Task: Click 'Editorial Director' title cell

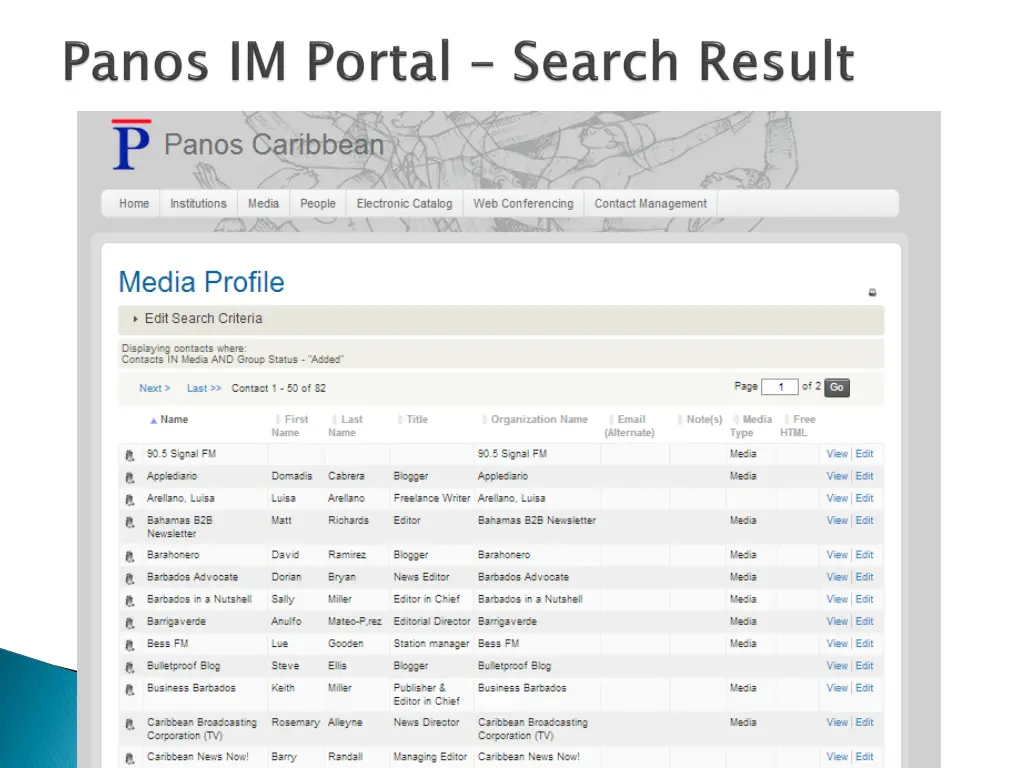Action: point(432,622)
